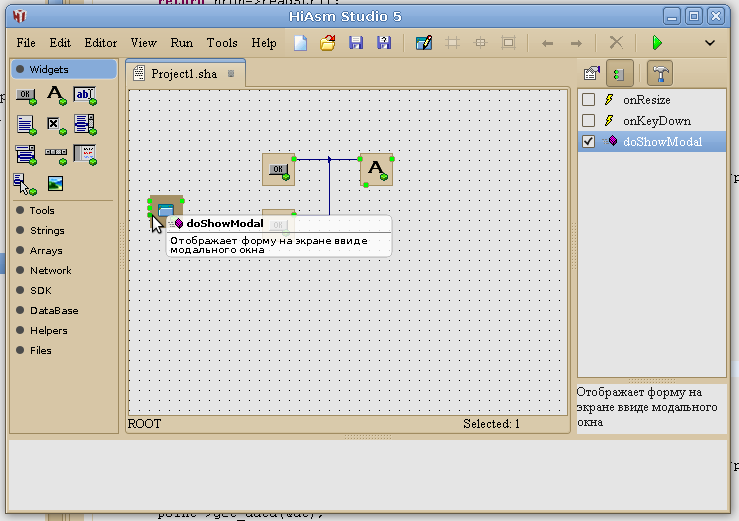Click the Open folder toolbar icon
739x521 pixels.
[x=327, y=43]
